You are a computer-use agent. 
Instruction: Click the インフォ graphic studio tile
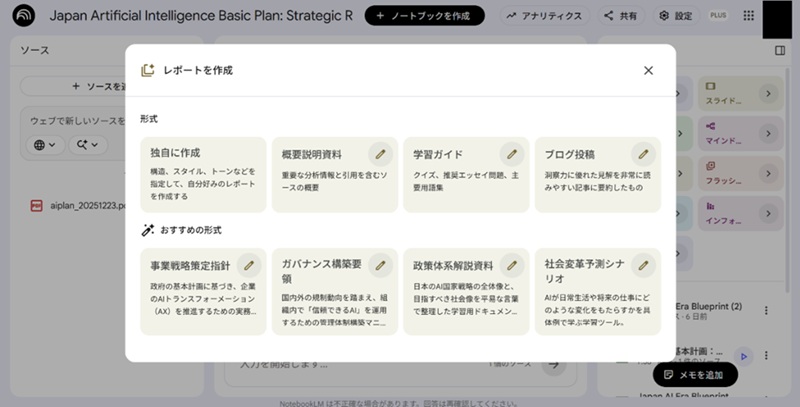740,213
